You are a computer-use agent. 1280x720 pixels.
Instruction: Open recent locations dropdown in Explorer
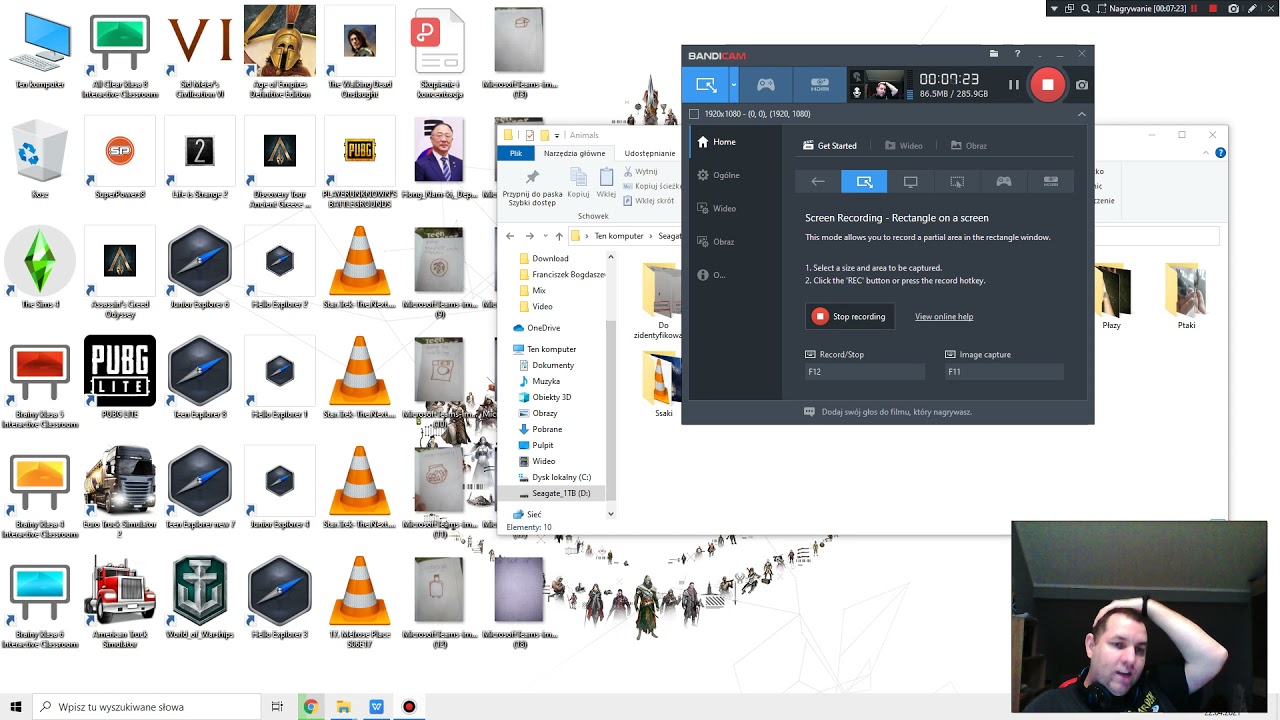[544, 236]
